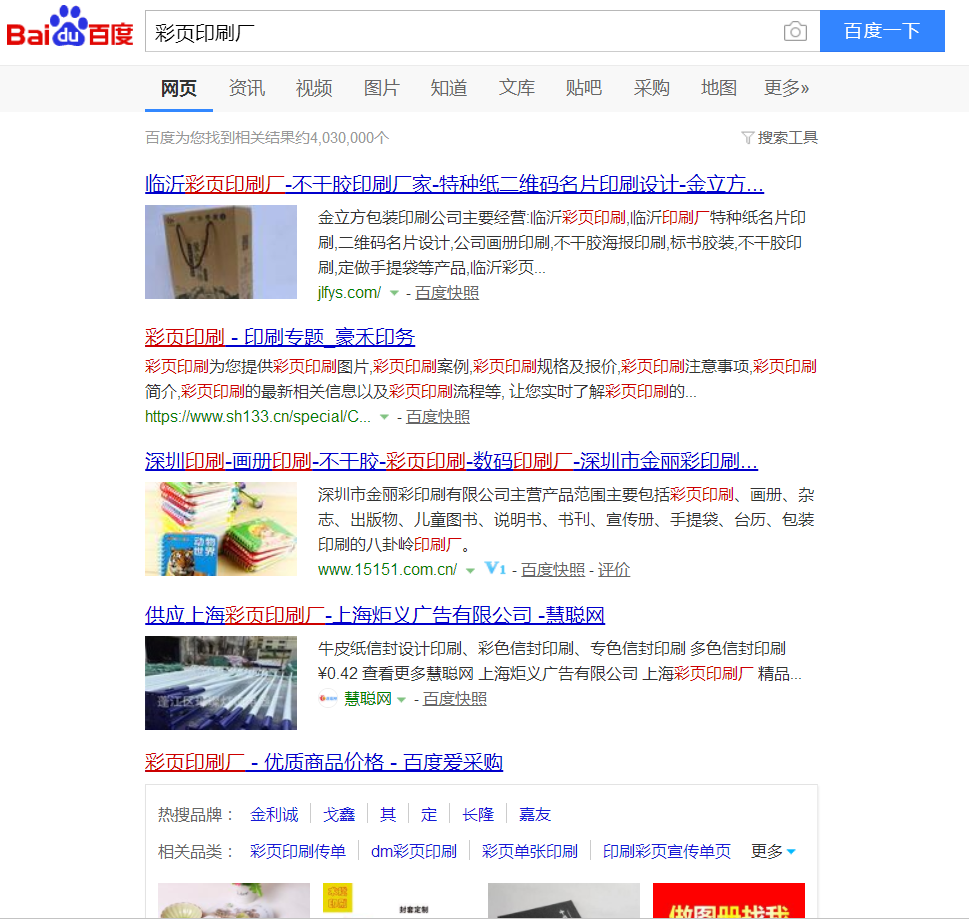Select hot brand 其
This screenshot has width=969, height=920.
[x=388, y=815]
